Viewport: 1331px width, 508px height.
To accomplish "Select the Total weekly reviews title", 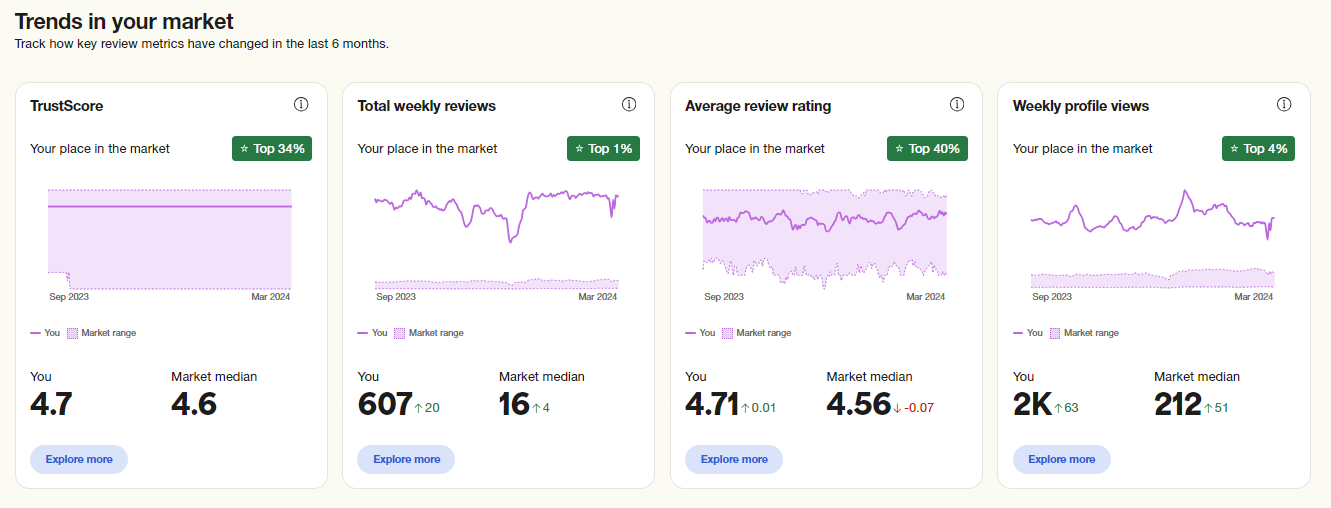I will click(x=427, y=106).
